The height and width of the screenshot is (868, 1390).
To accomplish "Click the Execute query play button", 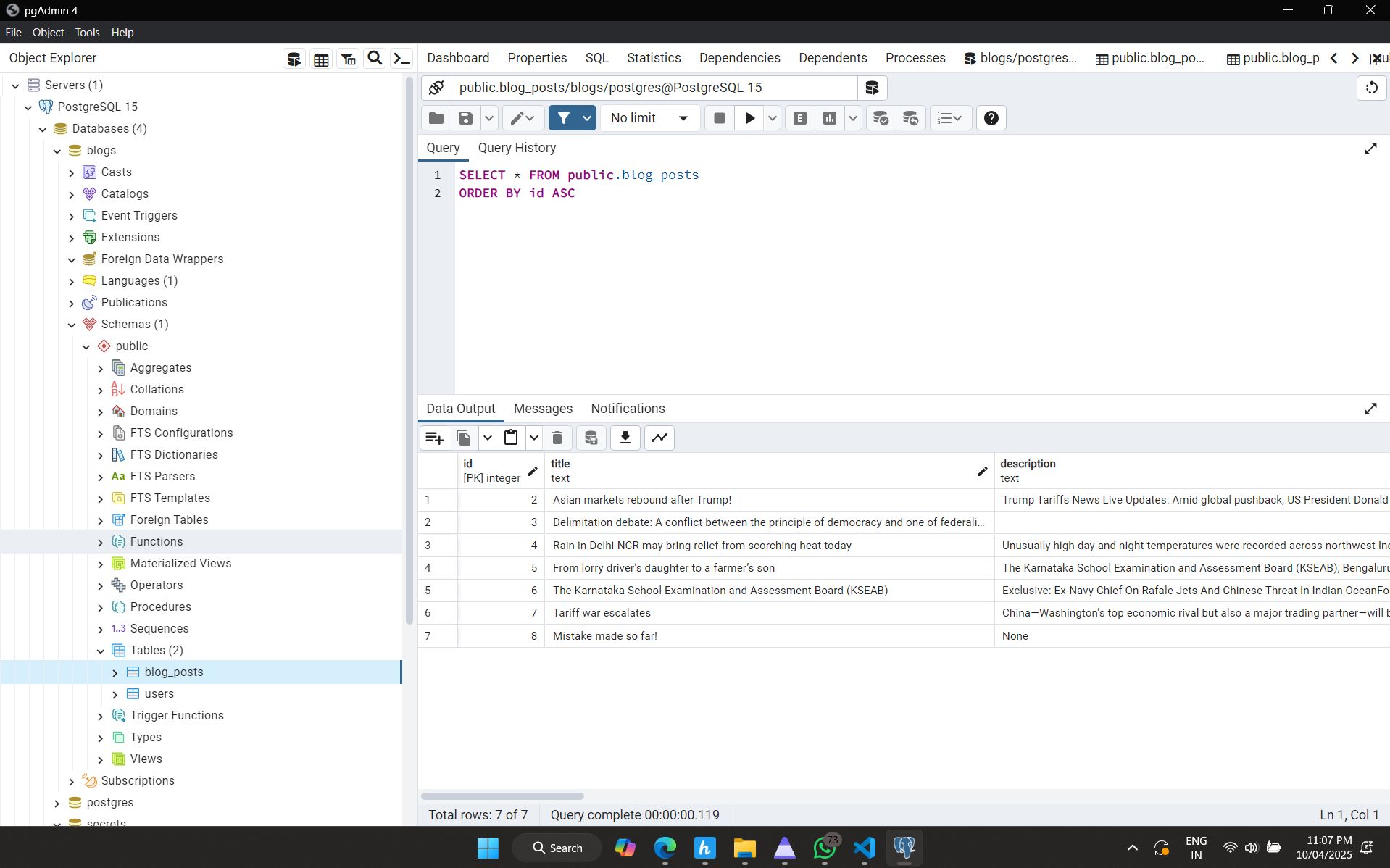I will pos(749,118).
